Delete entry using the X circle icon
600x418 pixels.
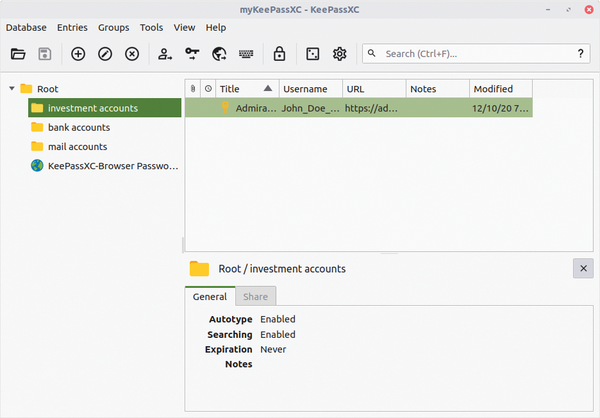pyautogui.click(x=132, y=54)
